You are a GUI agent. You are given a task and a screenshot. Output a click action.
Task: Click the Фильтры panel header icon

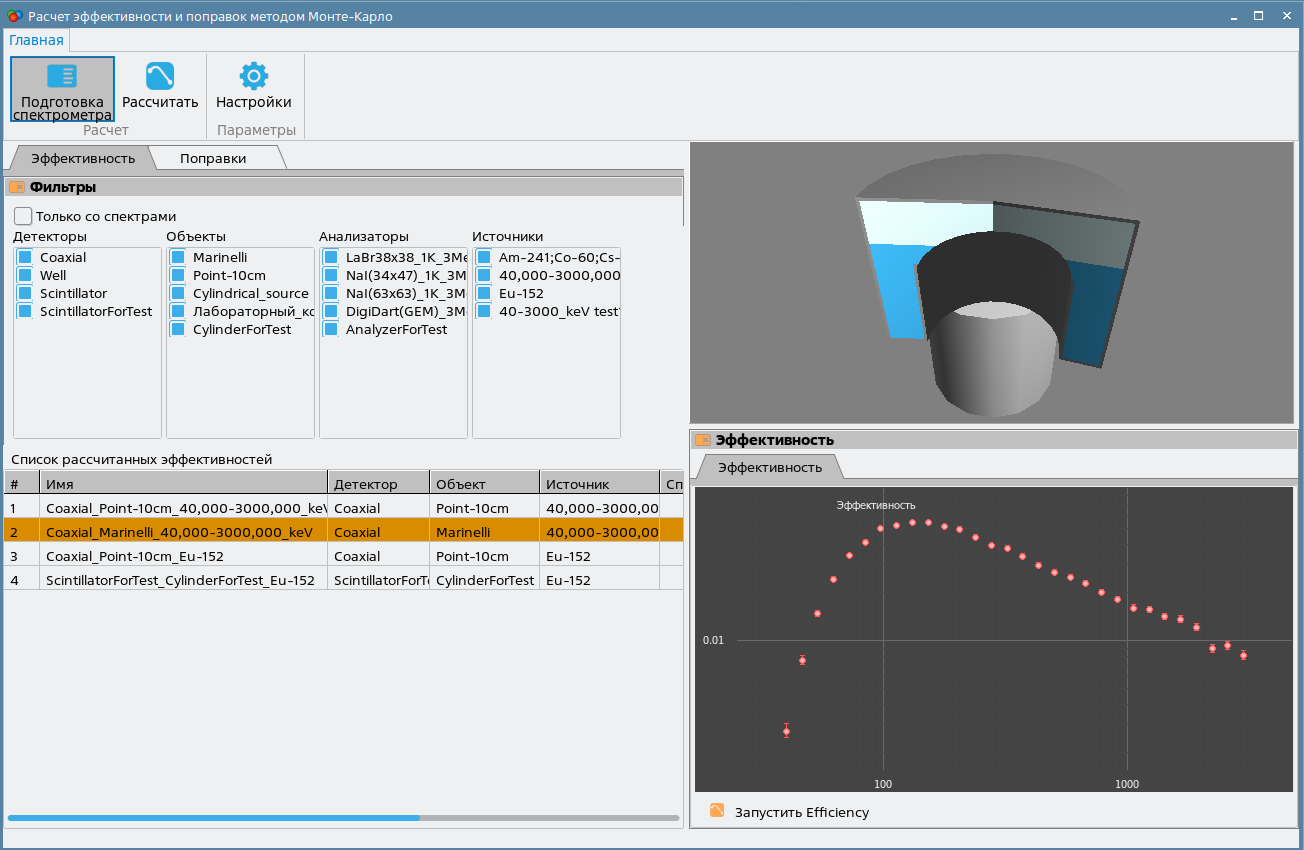point(17,187)
